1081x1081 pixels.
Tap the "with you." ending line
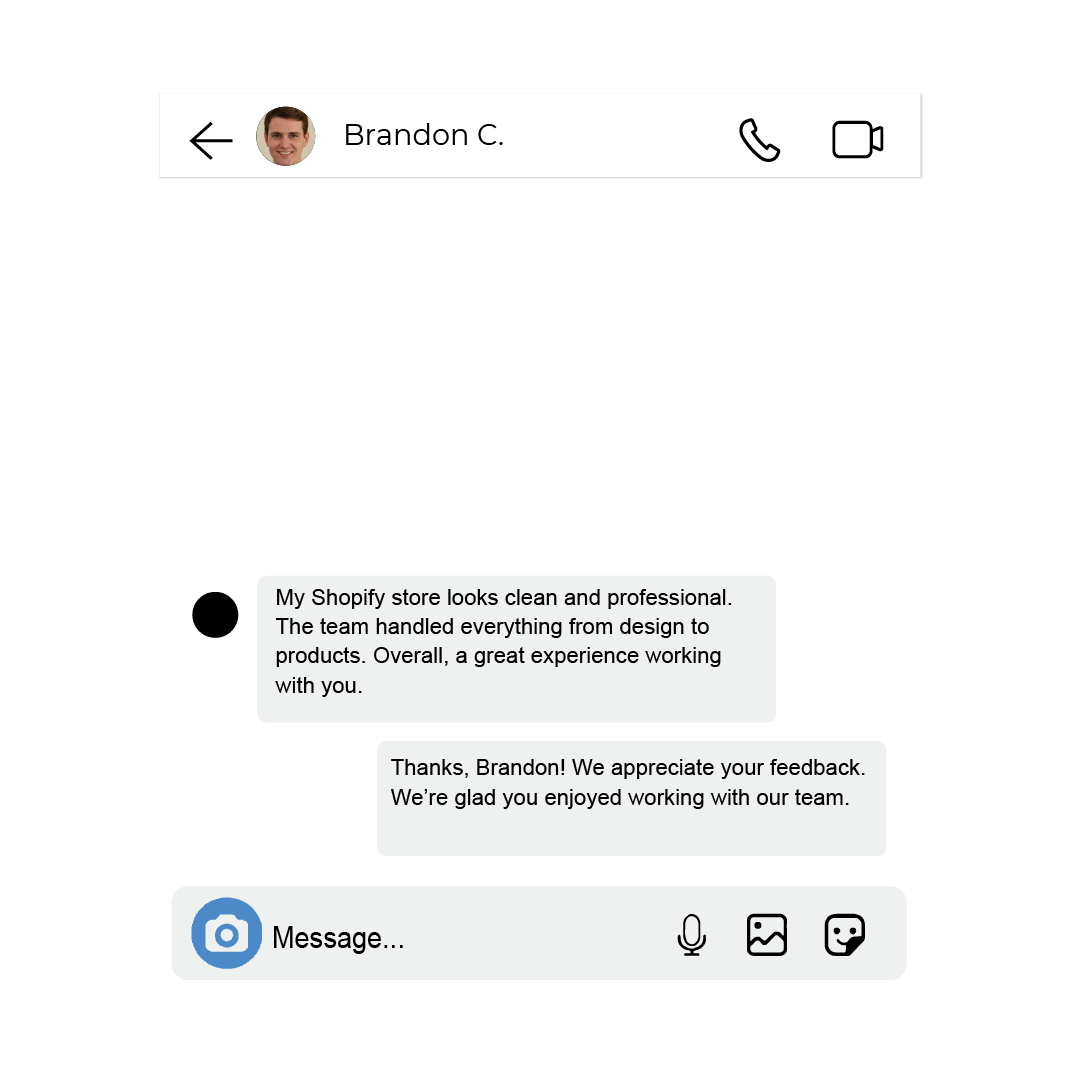[319, 685]
